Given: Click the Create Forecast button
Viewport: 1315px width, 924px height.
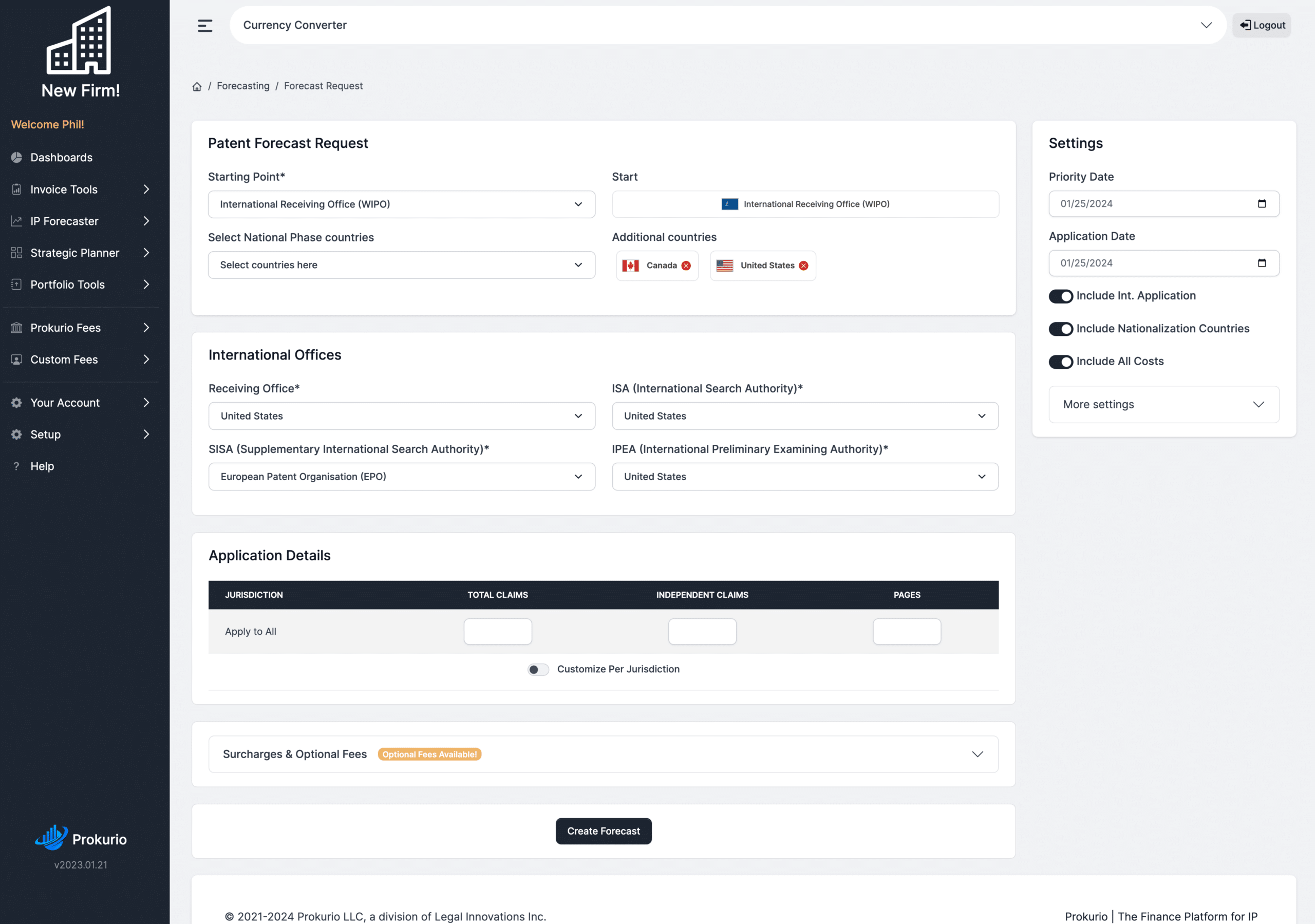Looking at the screenshot, I should [603, 831].
